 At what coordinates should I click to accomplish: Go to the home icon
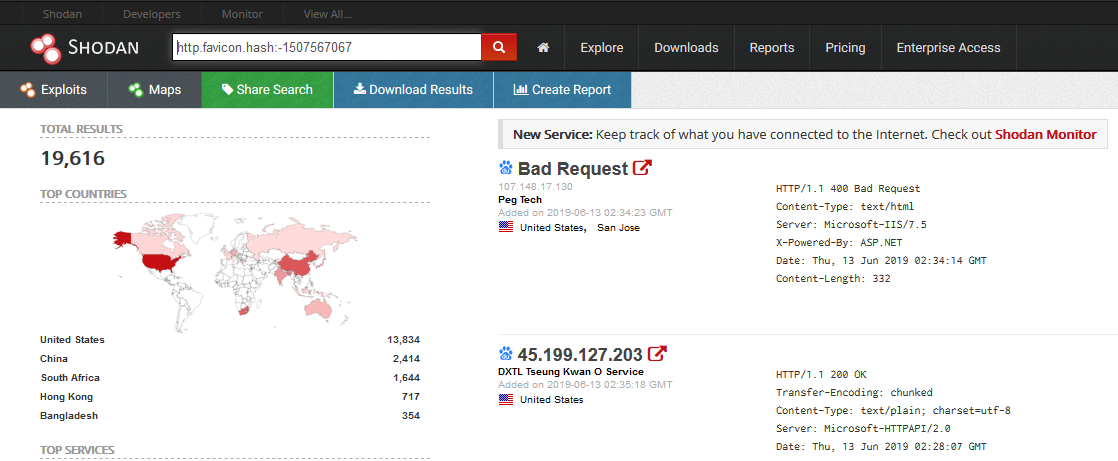[543, 48]
